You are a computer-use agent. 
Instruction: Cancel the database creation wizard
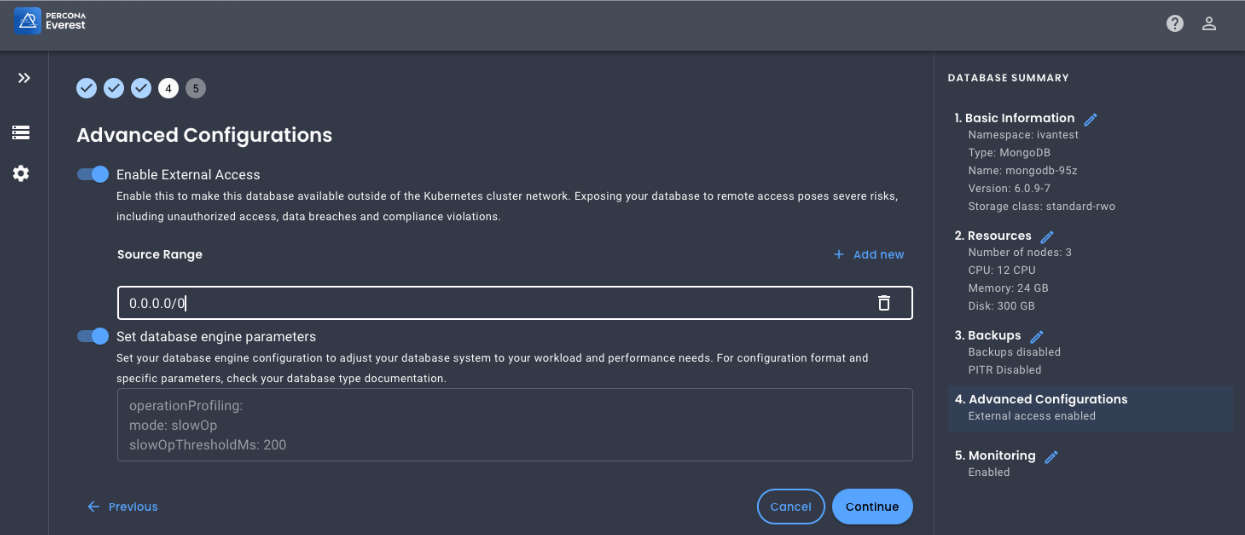point(790,507)
